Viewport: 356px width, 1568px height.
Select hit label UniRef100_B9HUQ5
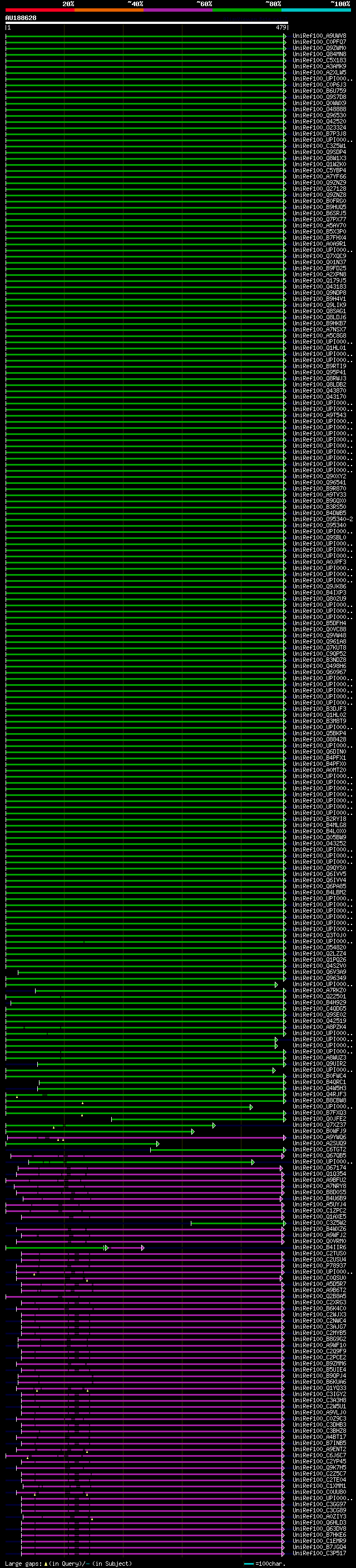pos(319,207)
